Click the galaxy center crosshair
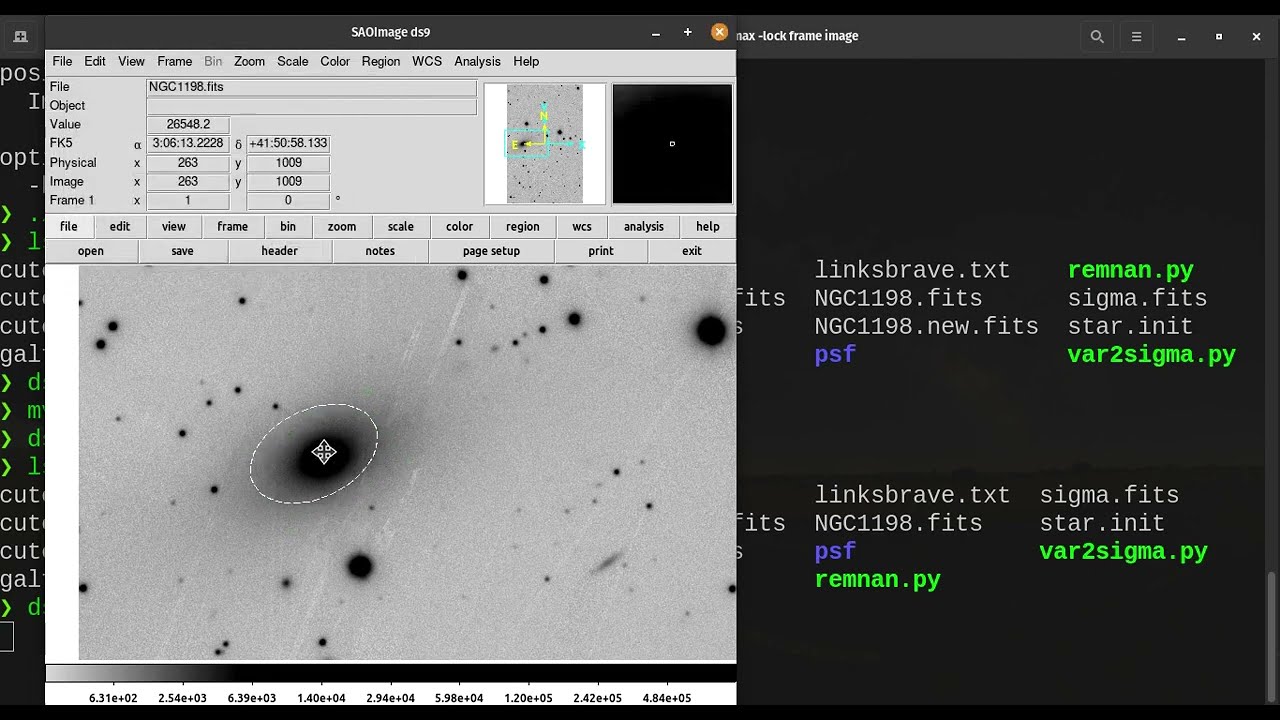The width and height of the screenshot is (1280, 720). [323, 453]
